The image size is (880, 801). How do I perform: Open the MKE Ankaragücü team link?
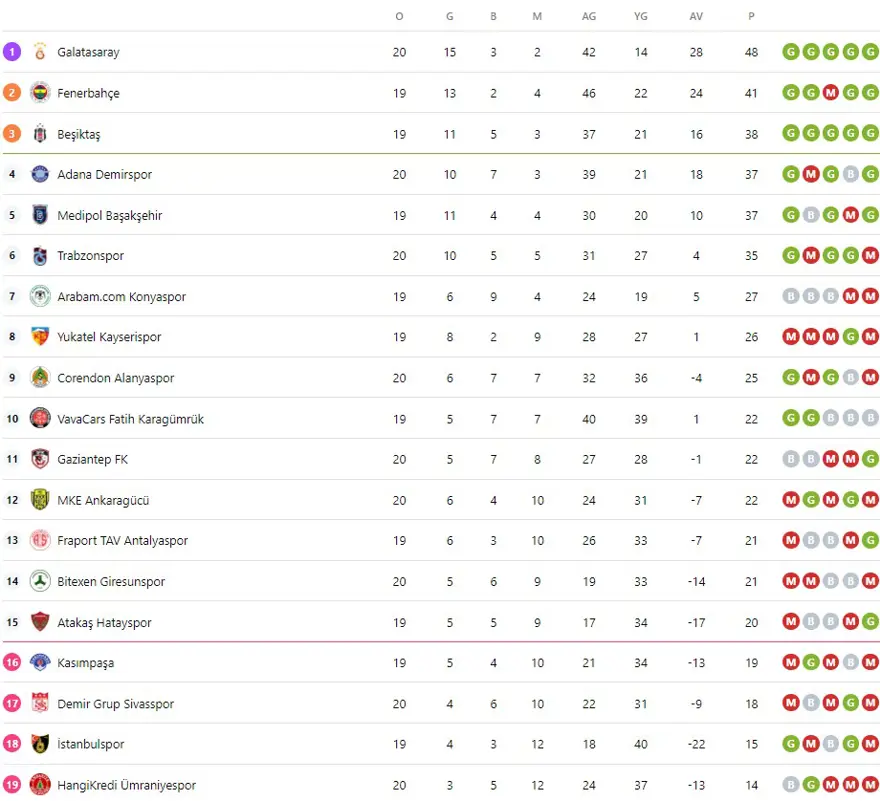tap(103, 500)
